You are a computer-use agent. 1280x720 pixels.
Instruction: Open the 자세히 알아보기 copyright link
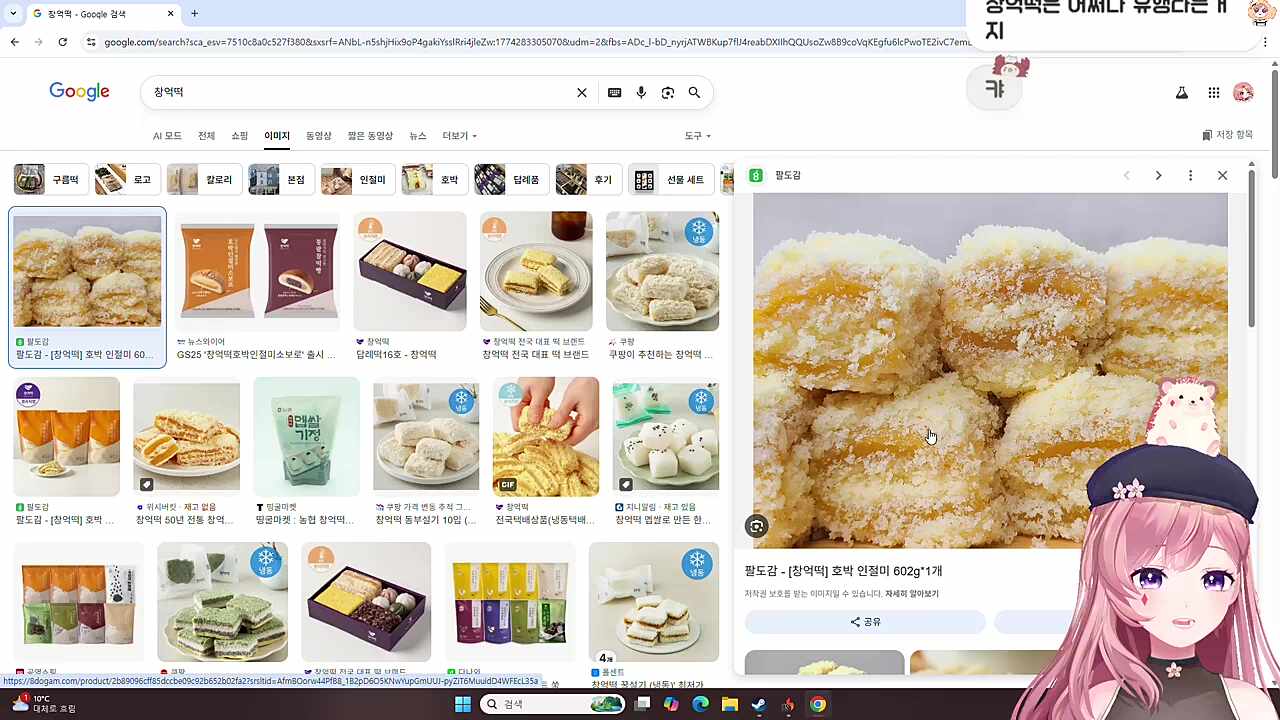(x=912, y=594)
